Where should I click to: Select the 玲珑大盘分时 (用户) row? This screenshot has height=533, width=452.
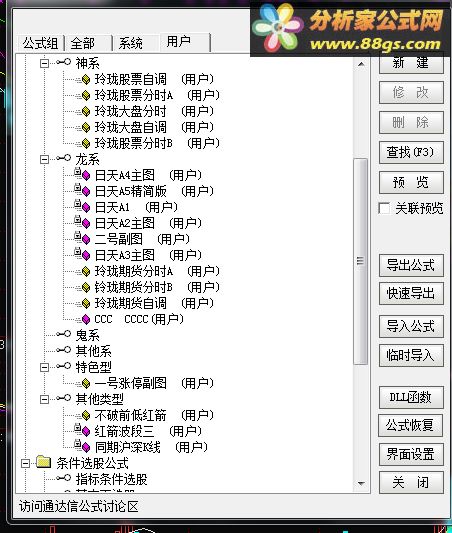154,111
